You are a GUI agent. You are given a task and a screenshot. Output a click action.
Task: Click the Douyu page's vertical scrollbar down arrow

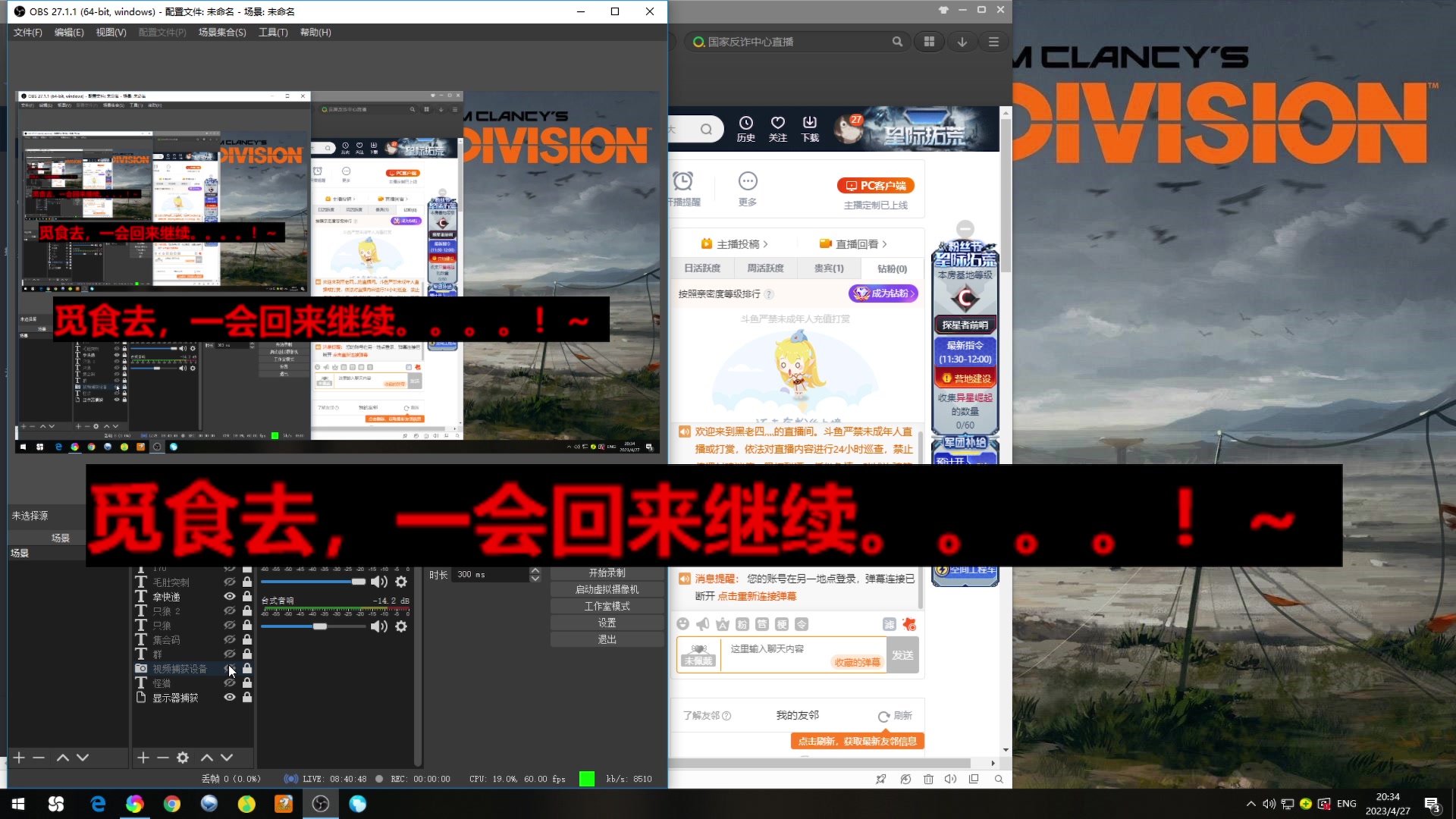point(1006,749)
